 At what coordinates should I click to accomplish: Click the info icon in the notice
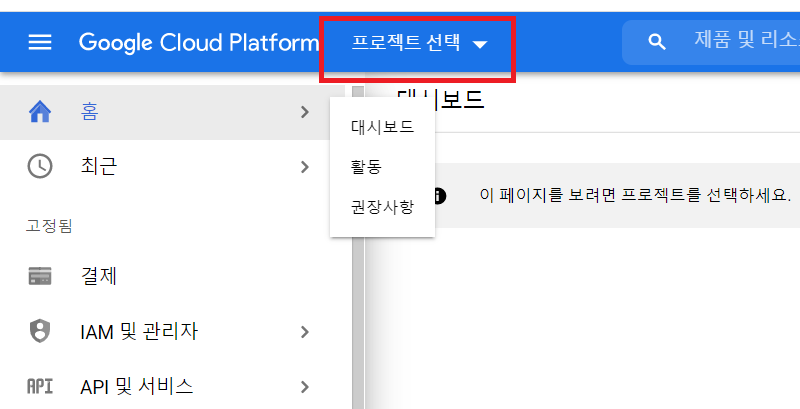pos(439,195)
